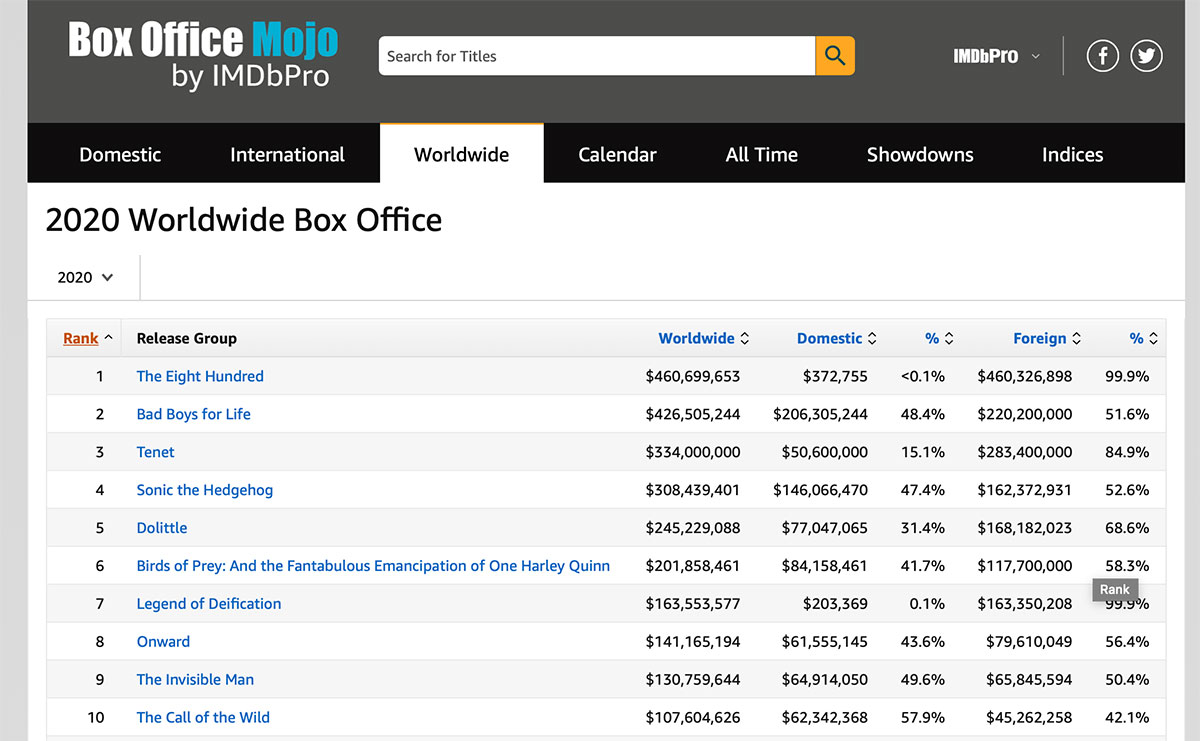
Task: Click foreign gross $45,262,258
Action: 1030,718
